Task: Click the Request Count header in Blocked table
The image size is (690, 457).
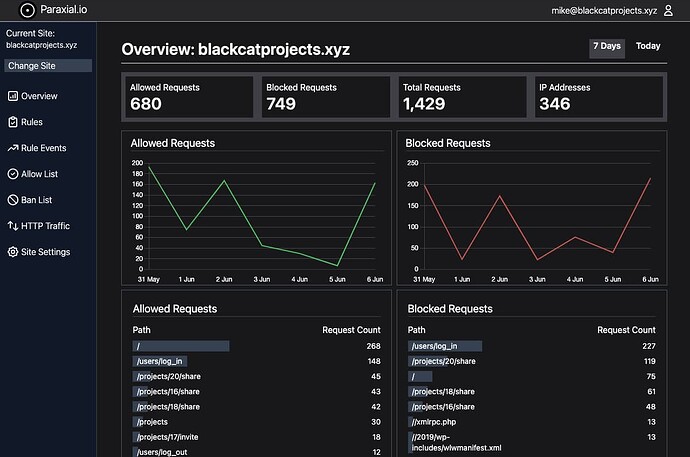Action: point(626,330)
